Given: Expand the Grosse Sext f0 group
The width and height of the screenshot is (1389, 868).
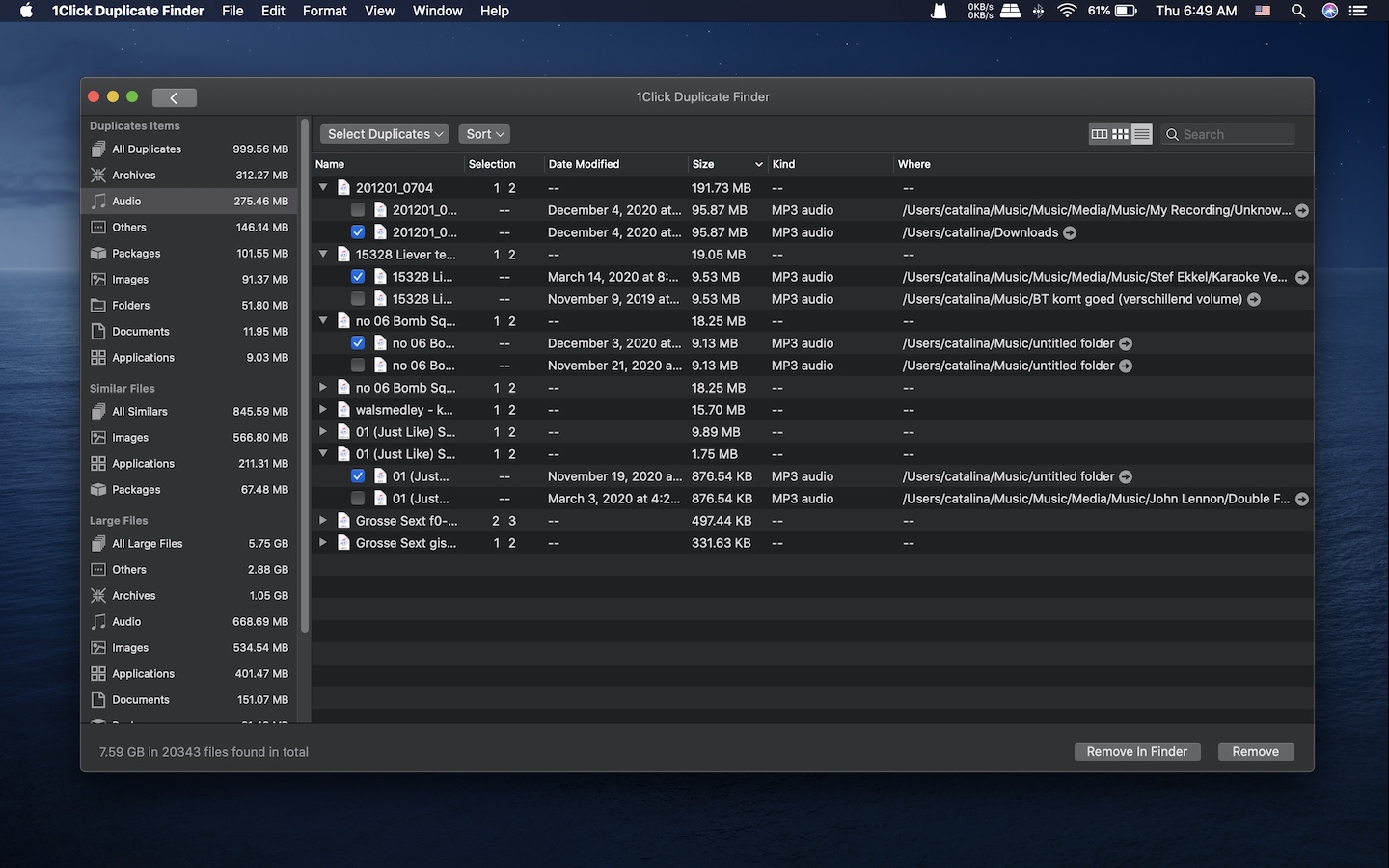Looking at the screenshot, I should coord(324,521).
